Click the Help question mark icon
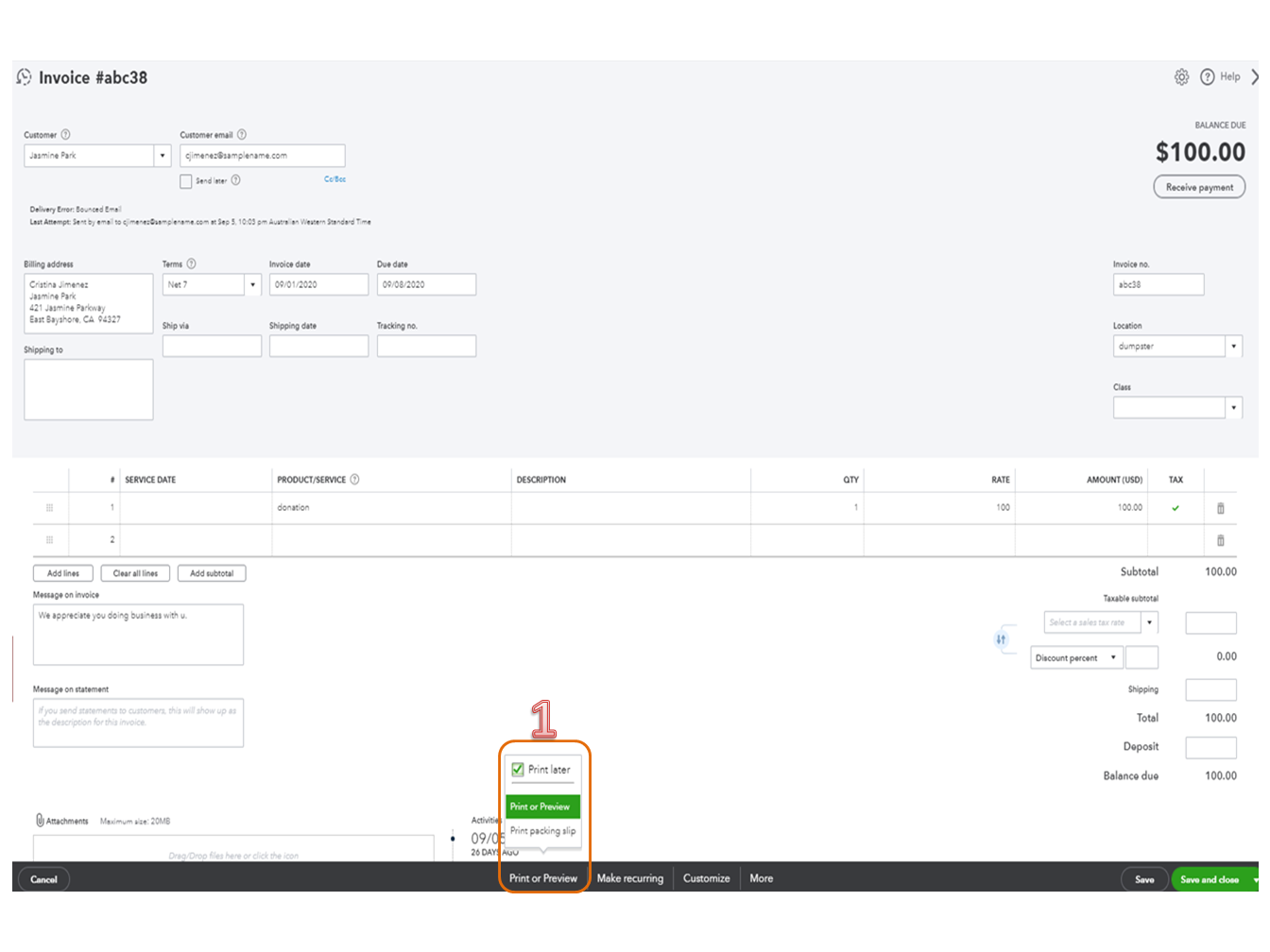The width and height of the screenshot is (1270, 952). 1208,76
